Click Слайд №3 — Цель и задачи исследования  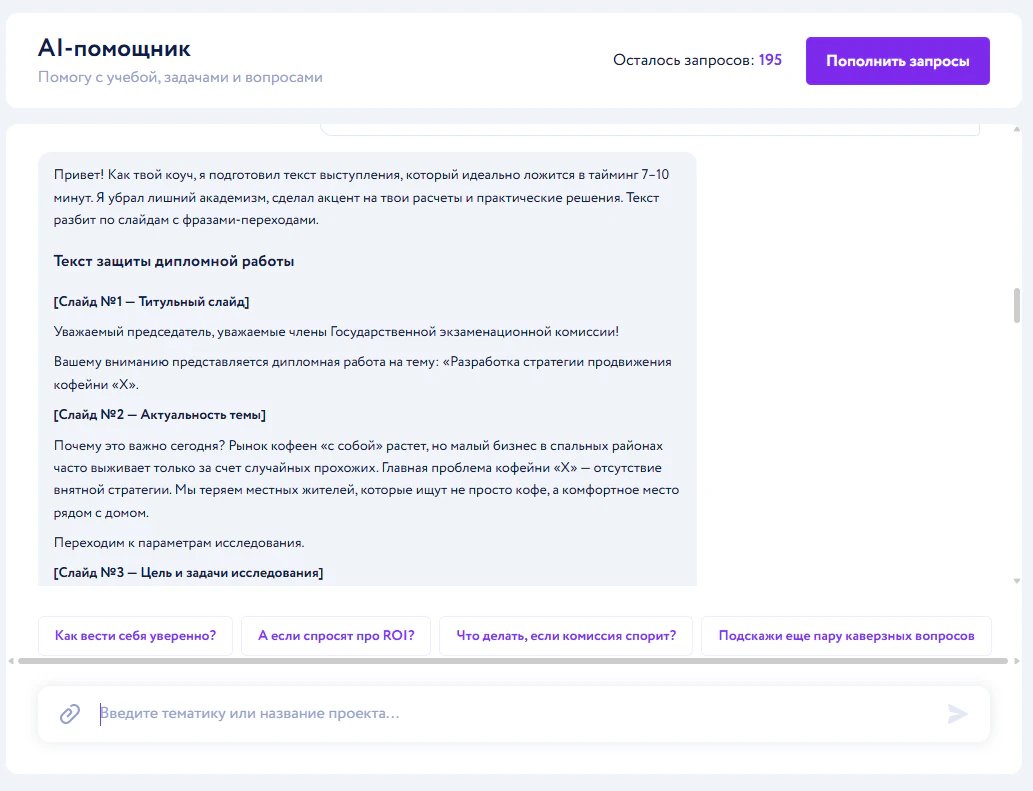pyautogui.click(x=188, y=573)
